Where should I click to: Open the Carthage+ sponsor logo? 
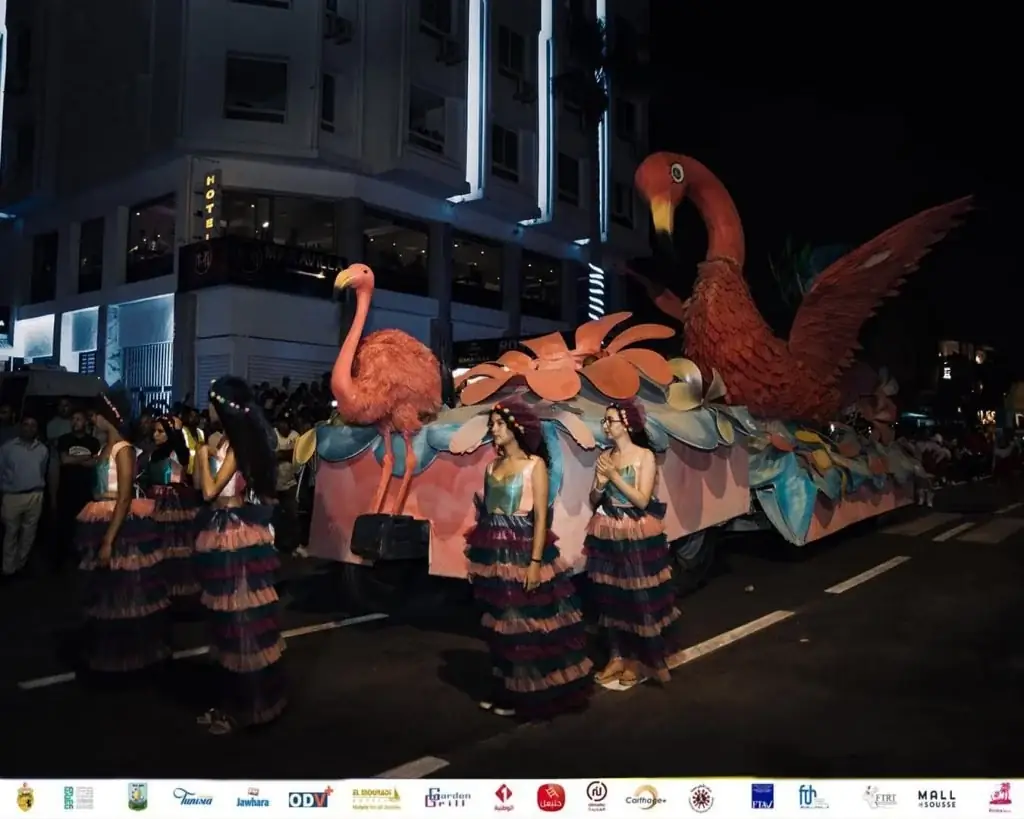click(x=646, y=797)
